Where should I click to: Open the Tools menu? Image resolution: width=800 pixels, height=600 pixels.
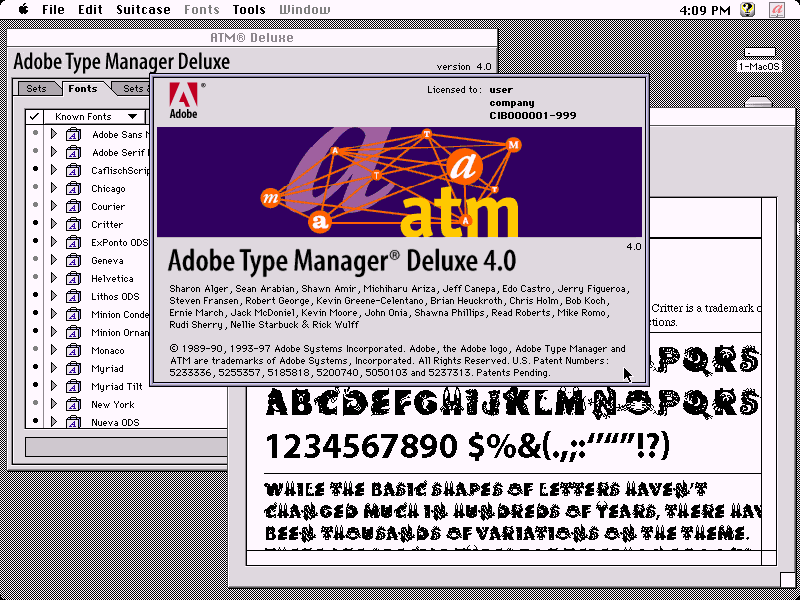point(249,10)
